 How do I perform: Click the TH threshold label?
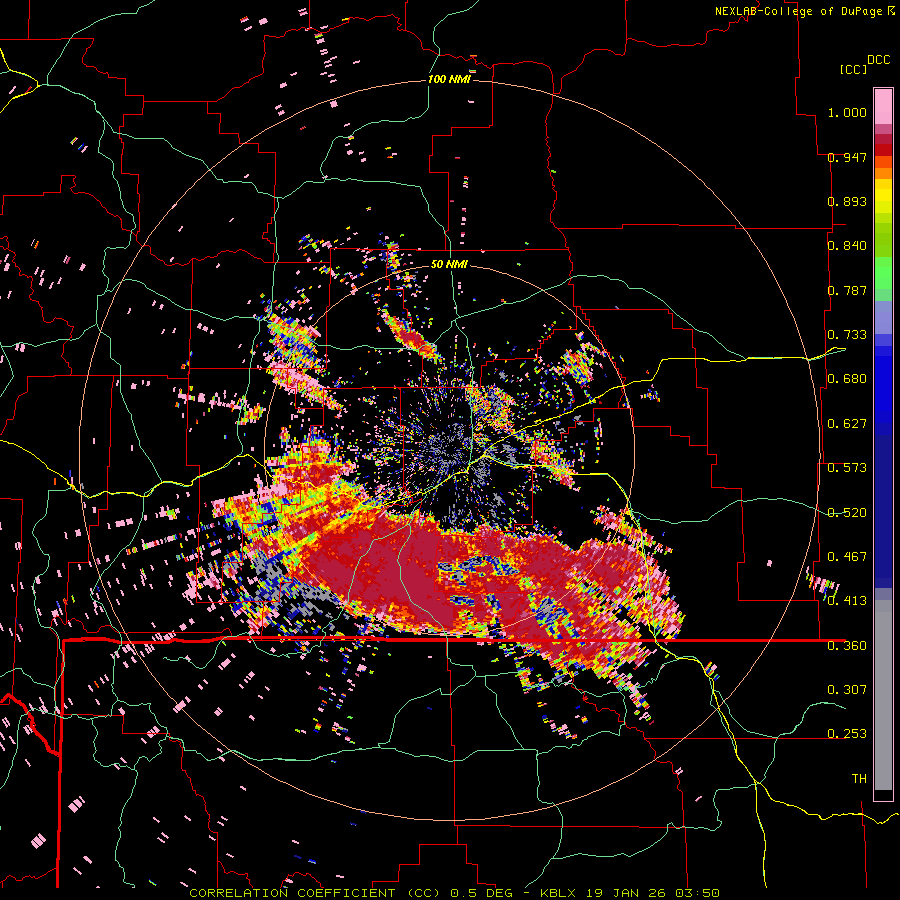[859, 779]
